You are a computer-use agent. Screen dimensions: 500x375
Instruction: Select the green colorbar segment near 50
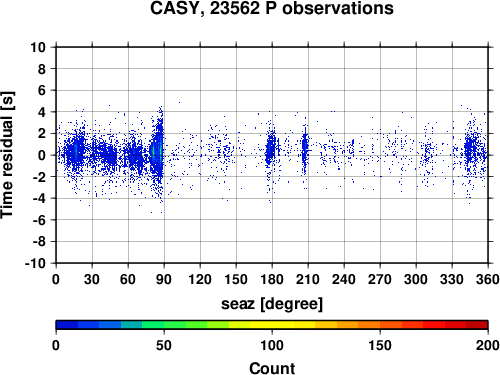point(175,325)
